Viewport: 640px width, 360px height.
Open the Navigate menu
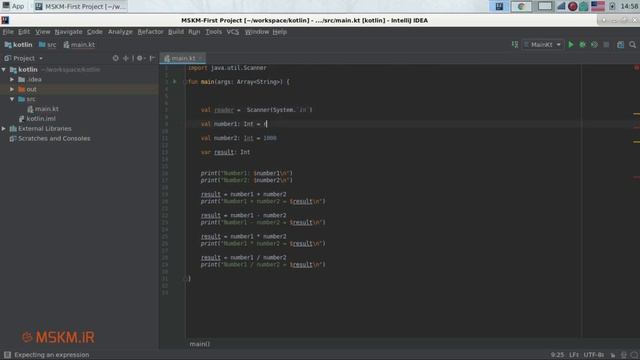tap(68, 32)
